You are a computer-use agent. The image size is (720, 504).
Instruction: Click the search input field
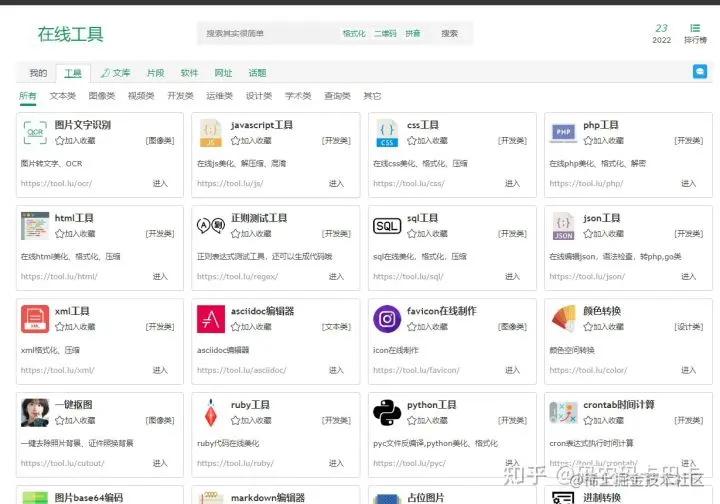point(269,34)
